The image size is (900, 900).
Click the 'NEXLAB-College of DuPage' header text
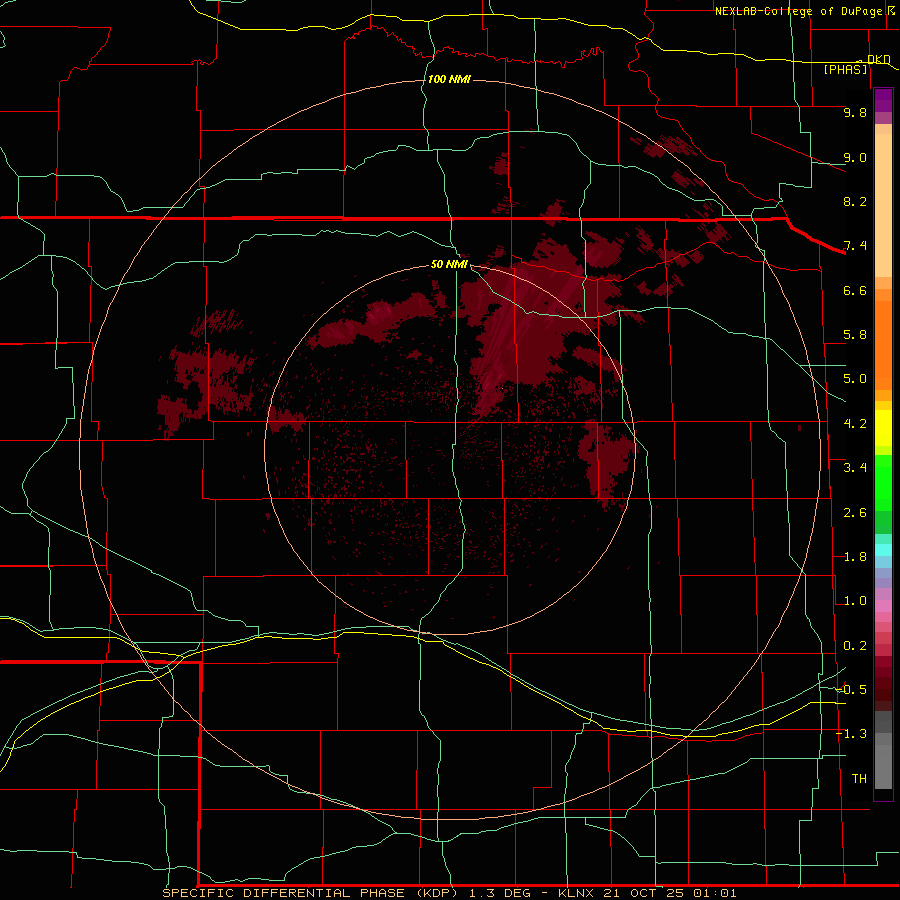[799, 11]
